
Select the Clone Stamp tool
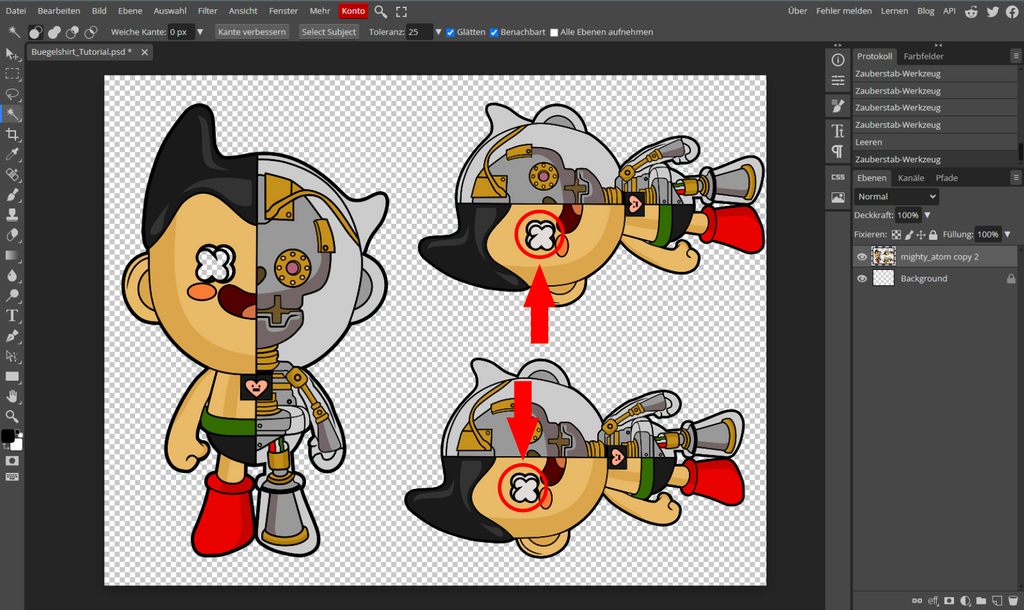[12, 215]
